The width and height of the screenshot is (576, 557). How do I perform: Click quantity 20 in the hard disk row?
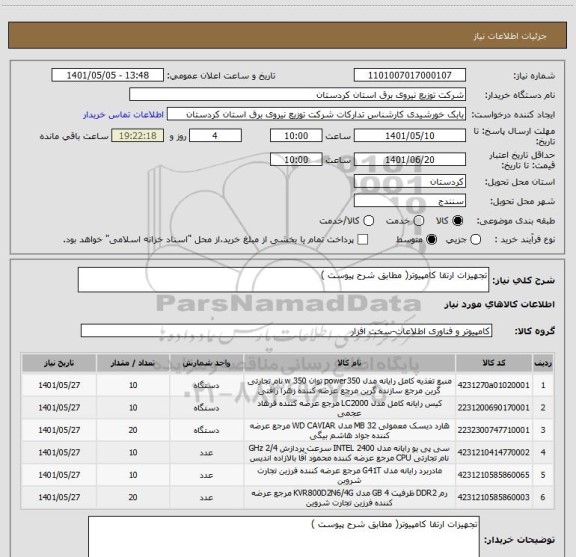click(x=133, y=430)
